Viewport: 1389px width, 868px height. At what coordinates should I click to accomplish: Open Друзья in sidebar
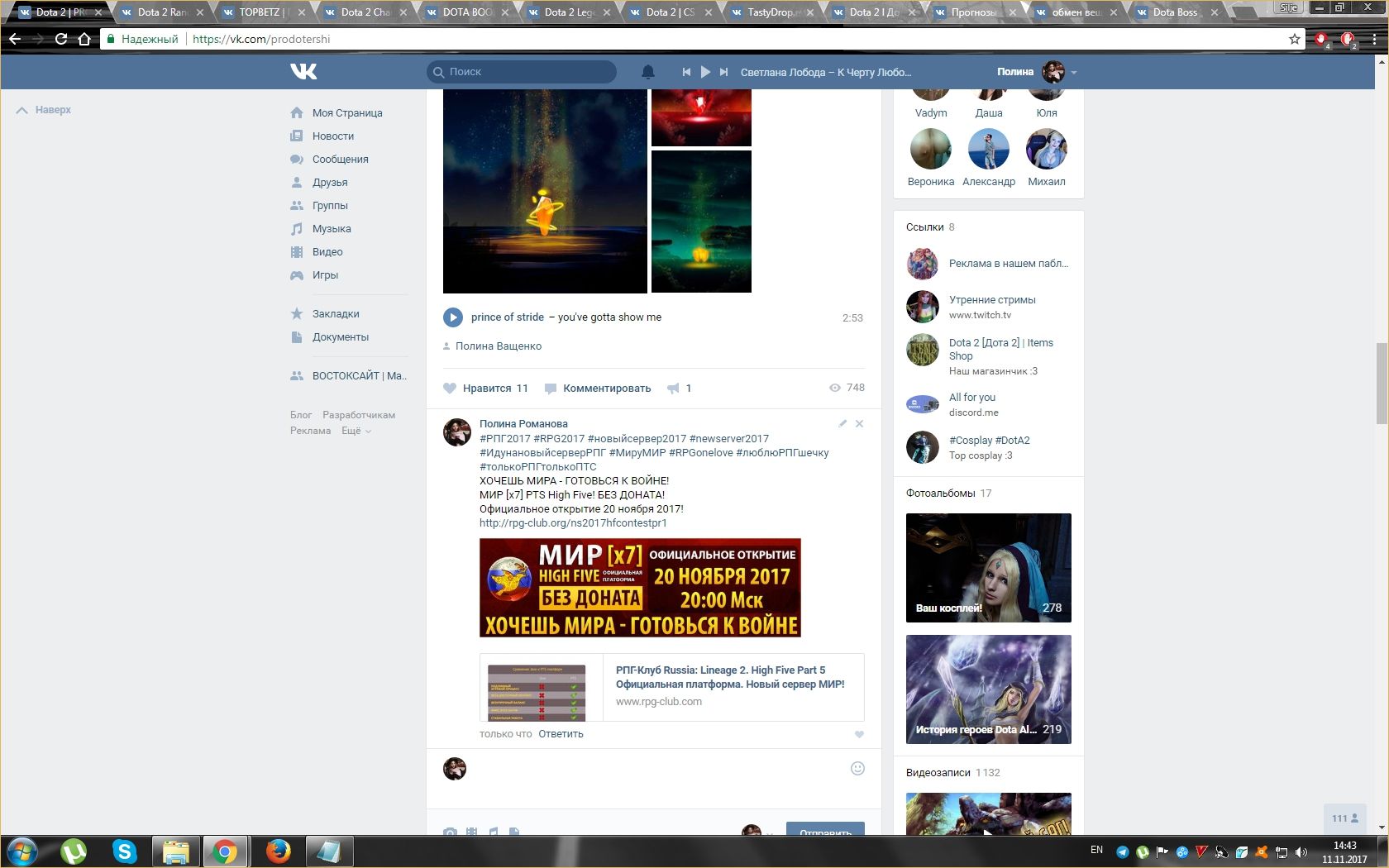tap(330, 182)
